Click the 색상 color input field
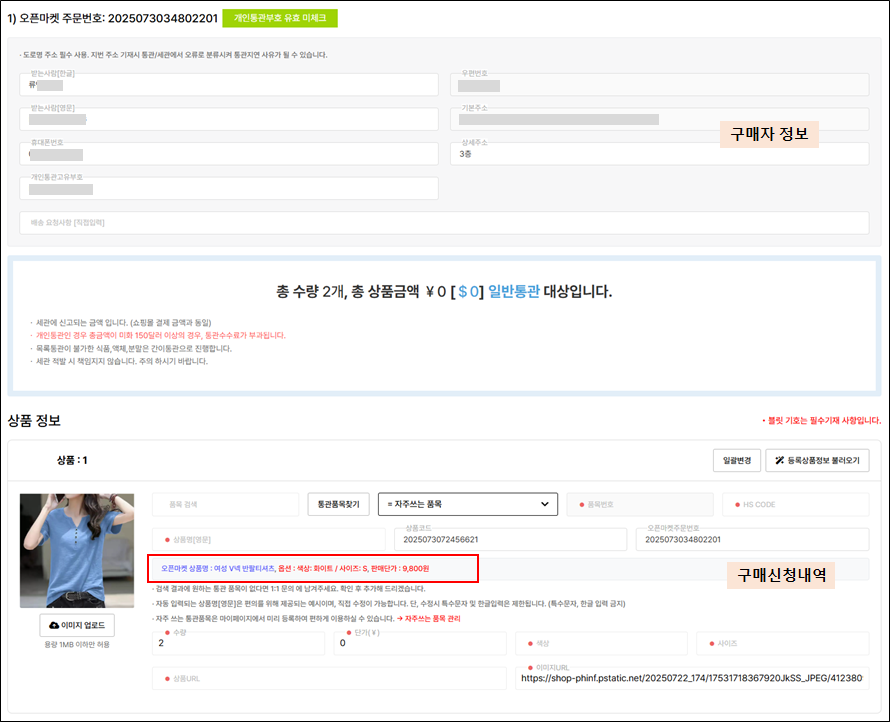Image resolution: width=890 pixels, height=722 pixels. (599, 643)
